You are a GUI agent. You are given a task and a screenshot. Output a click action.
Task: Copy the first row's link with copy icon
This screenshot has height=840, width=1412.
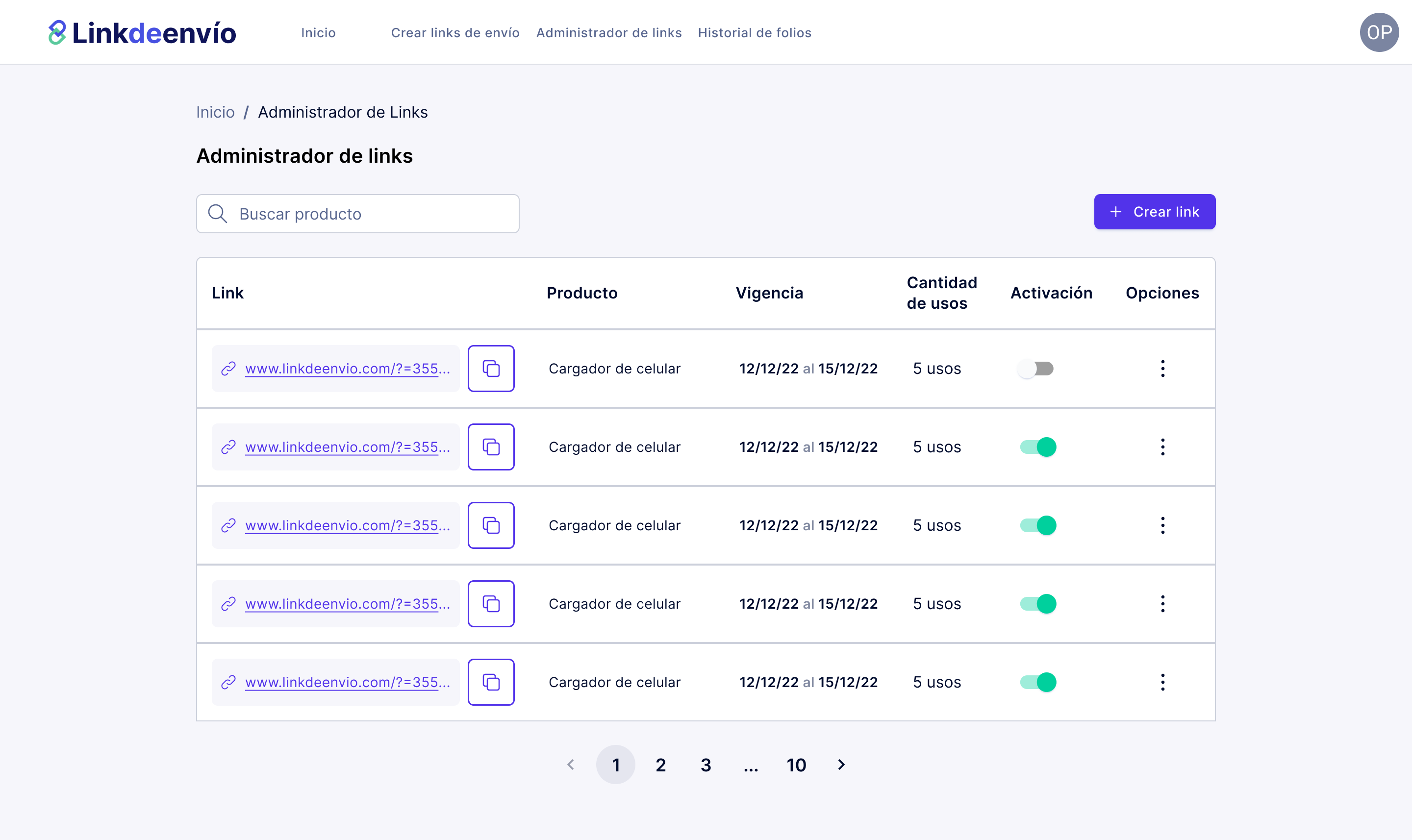491,369
